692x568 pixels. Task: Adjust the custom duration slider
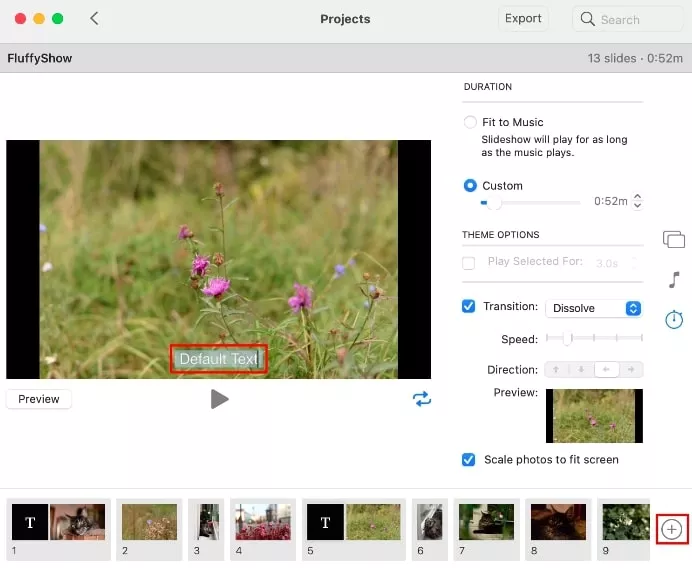click(494, 203)
